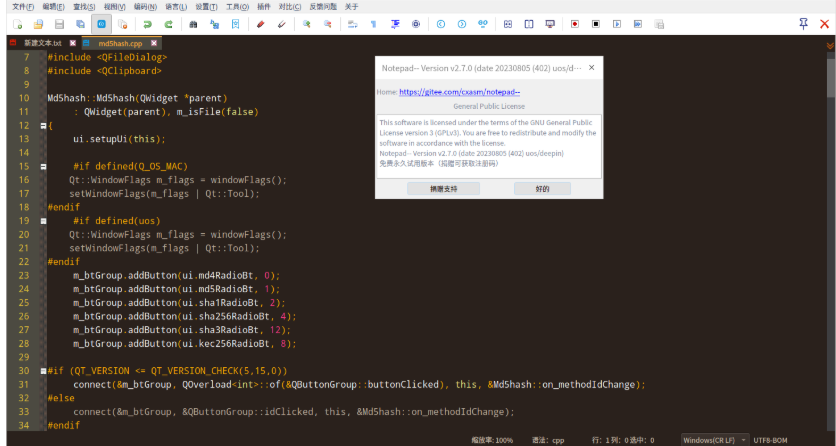Click the vertical scrollbar thumb in editor
The width and height of the screenshot is (836, 446).
831,76
